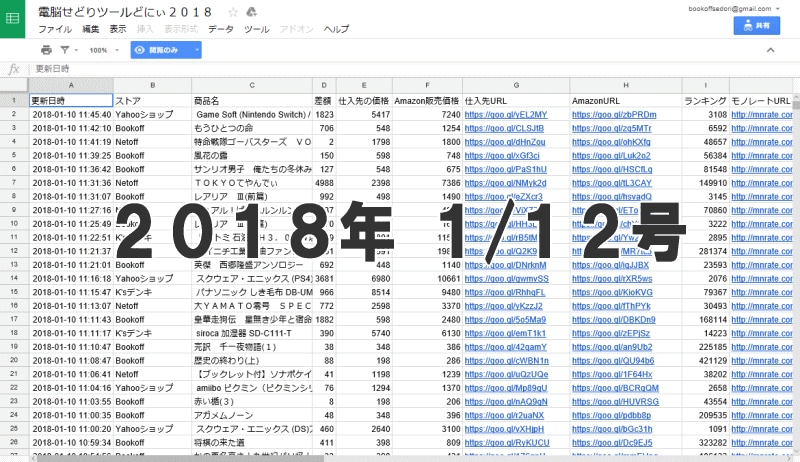Open the データ menu

(x=221, y=29)
